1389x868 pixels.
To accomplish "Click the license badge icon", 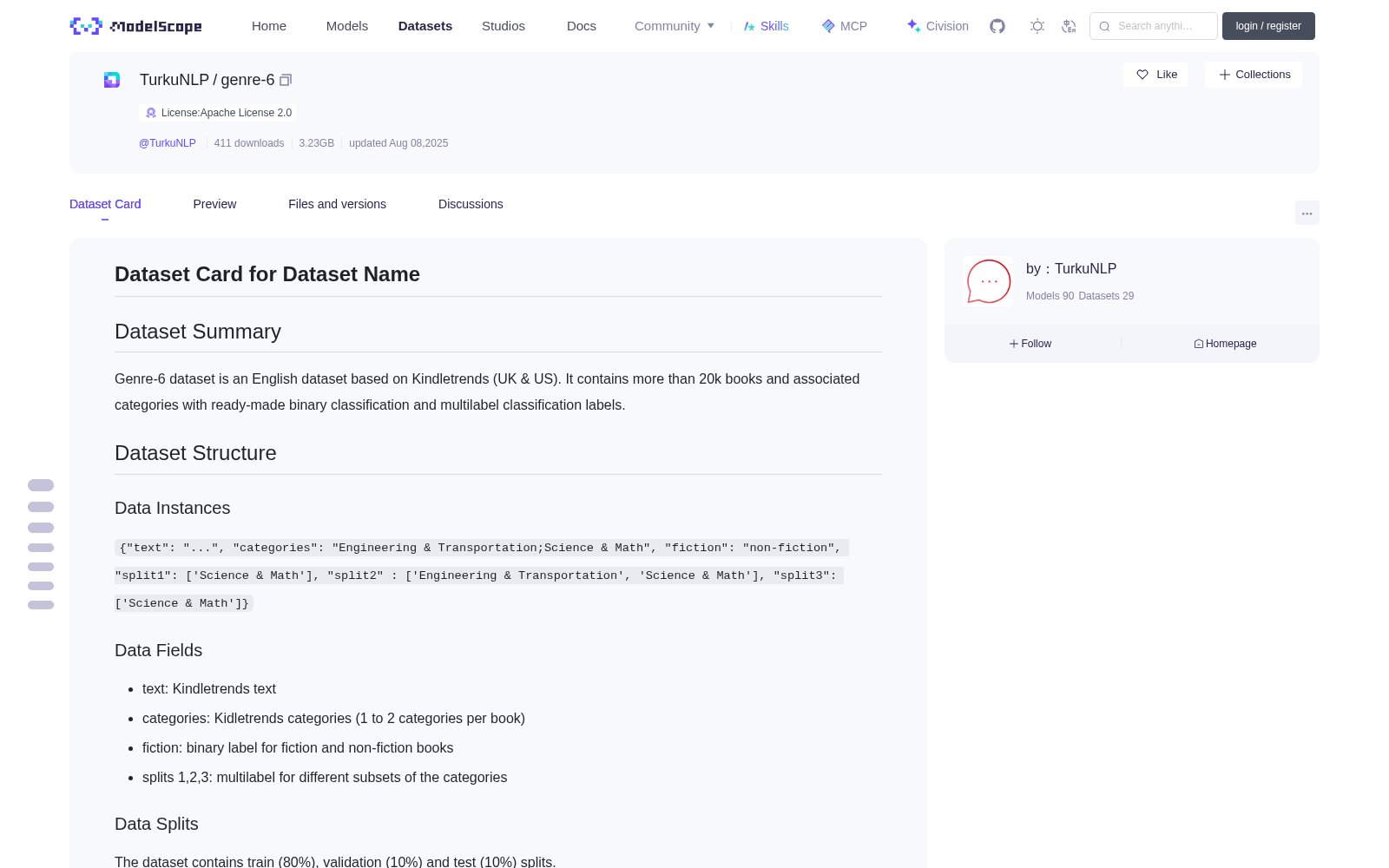I will pos(151,113).
